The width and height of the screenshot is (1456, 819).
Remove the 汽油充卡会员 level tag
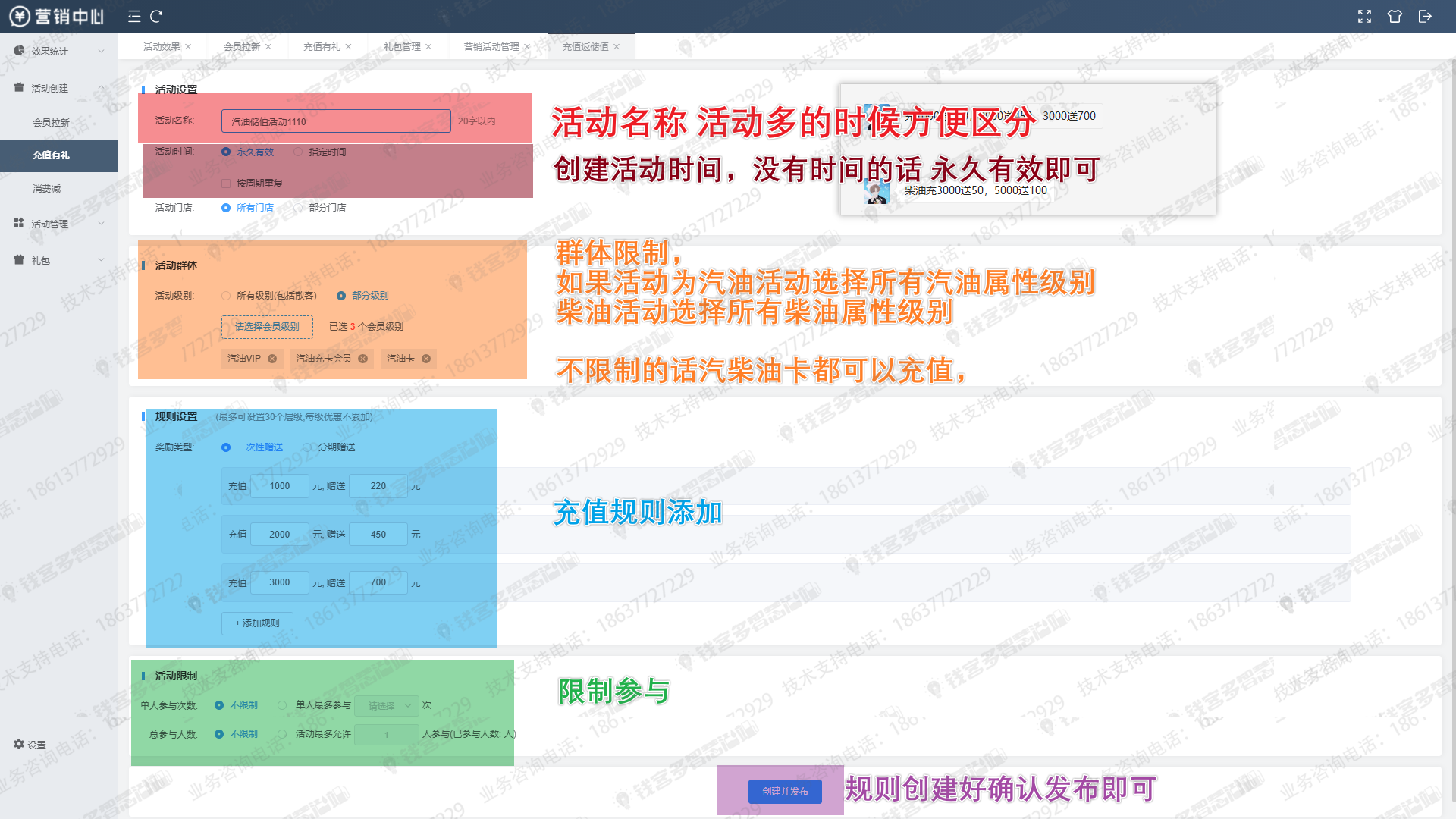[x=363, y=359]
